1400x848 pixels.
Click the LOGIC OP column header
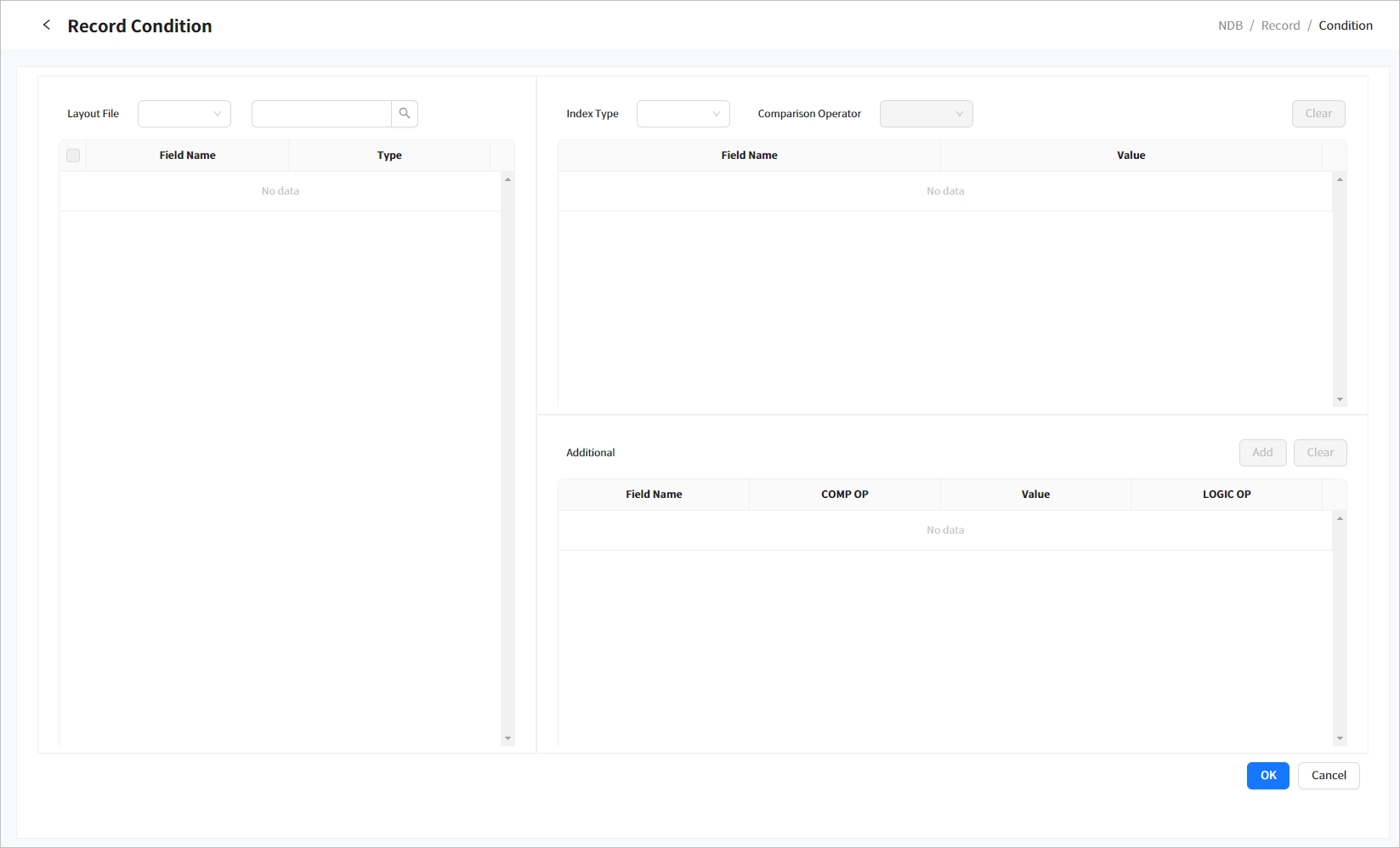[x=1226, y=495]
